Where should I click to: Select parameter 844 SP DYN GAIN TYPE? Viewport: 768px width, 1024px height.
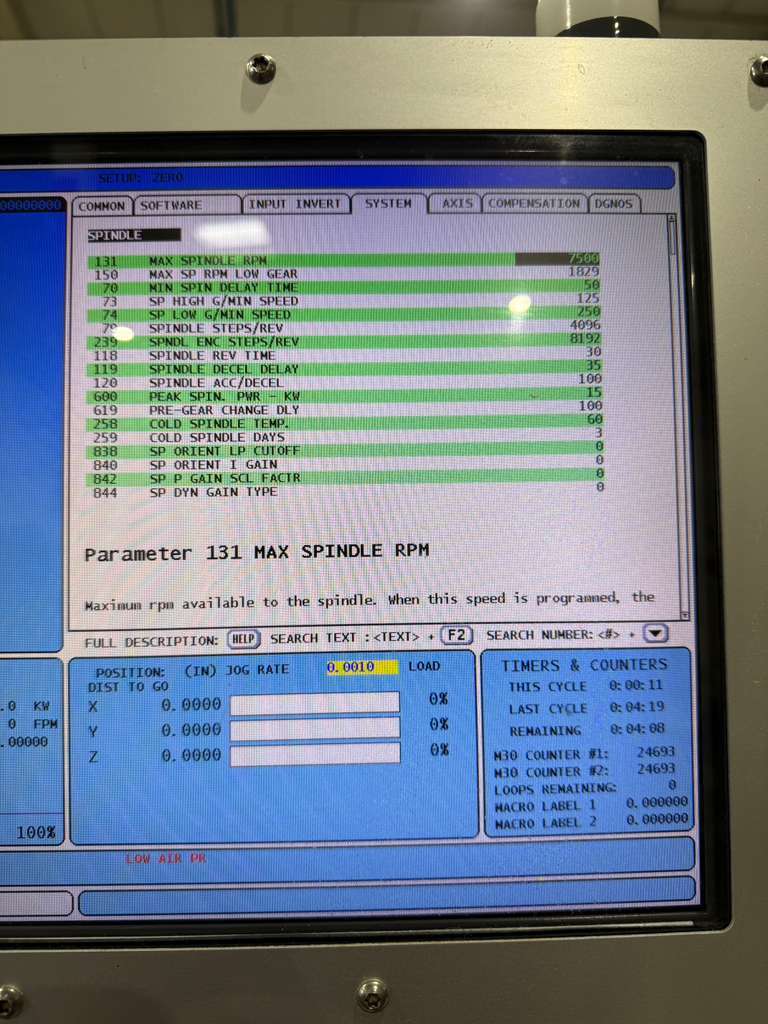coord(344,492)
